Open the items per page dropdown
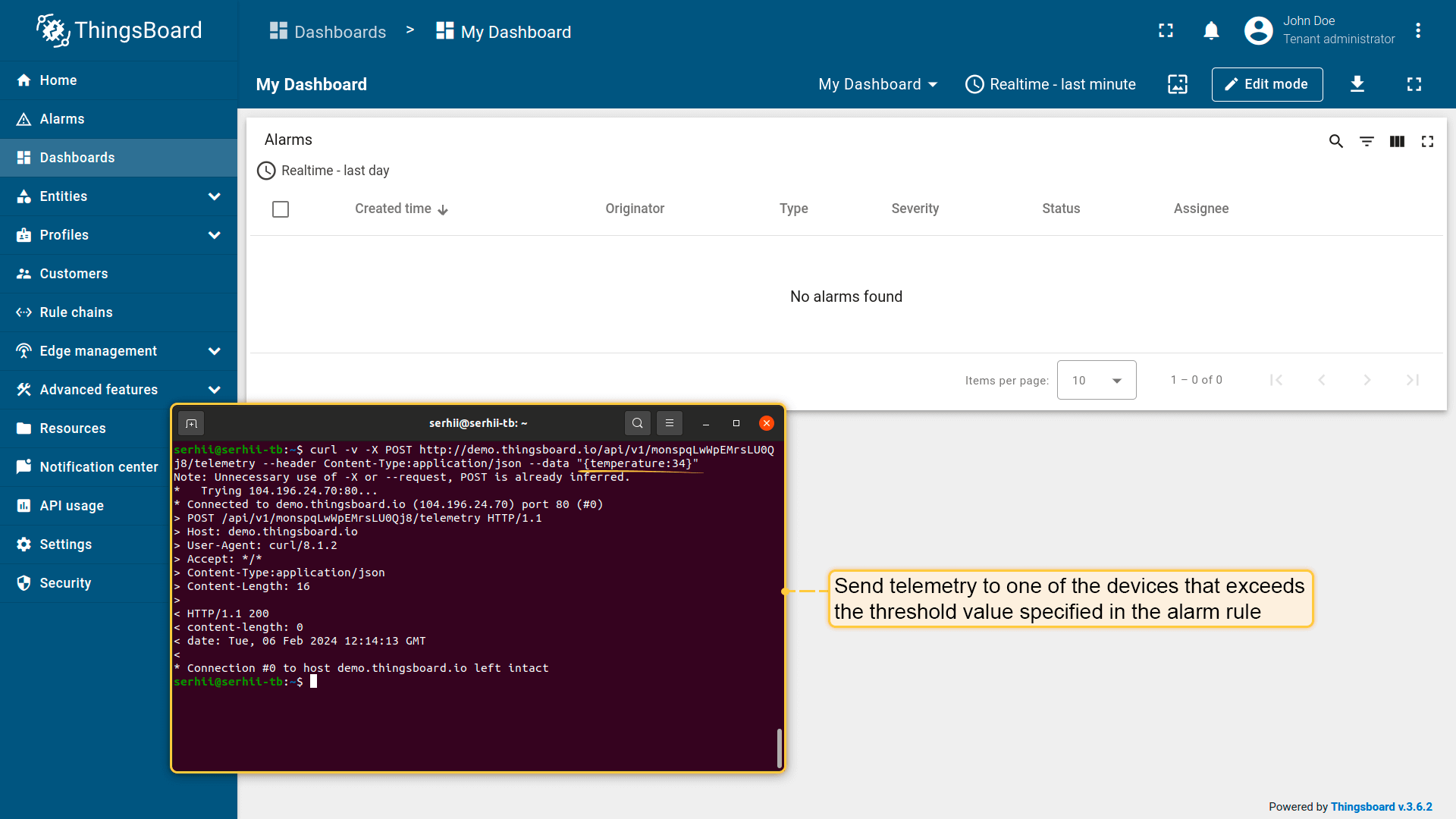The width and height of the screenshot is (1456, 819). [x=1097, y=380]
